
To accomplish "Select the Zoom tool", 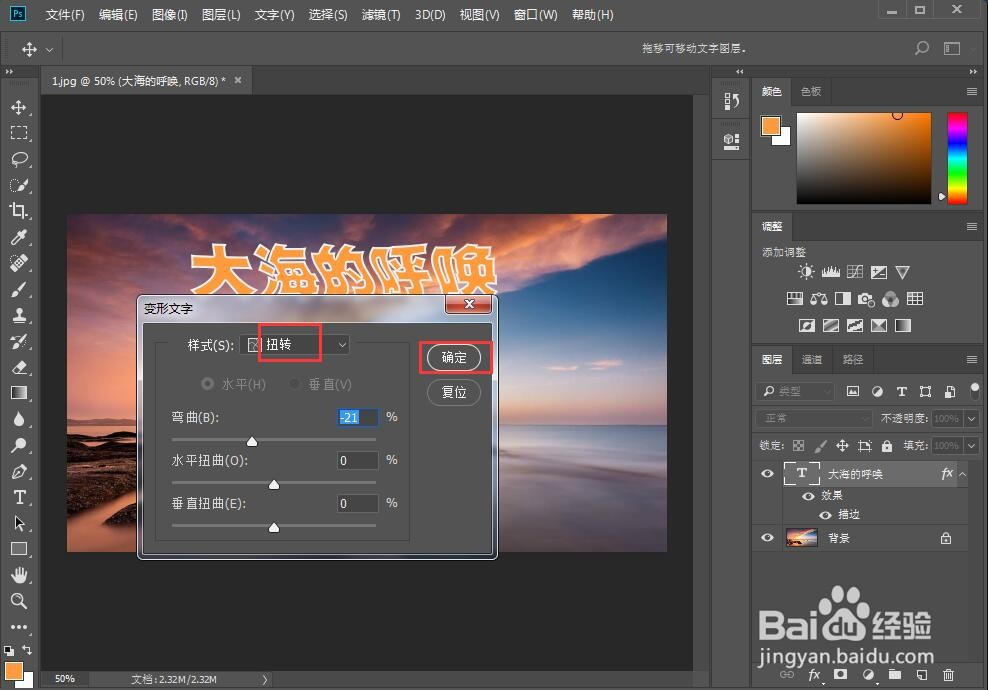I will tap(19, 601).
